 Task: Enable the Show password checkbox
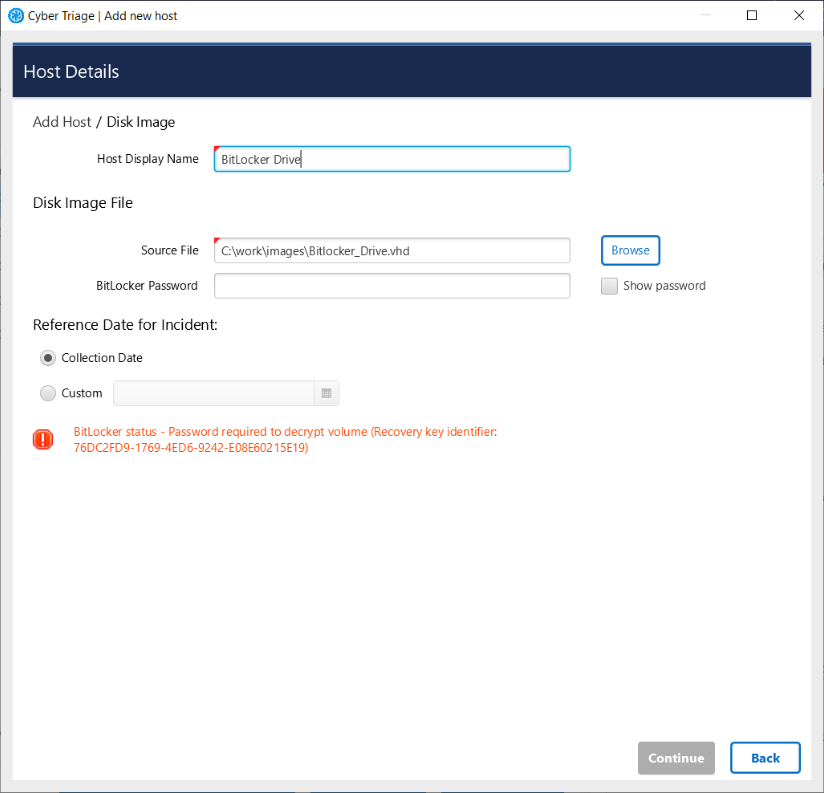pyautogui.click(x=609, y=286)
